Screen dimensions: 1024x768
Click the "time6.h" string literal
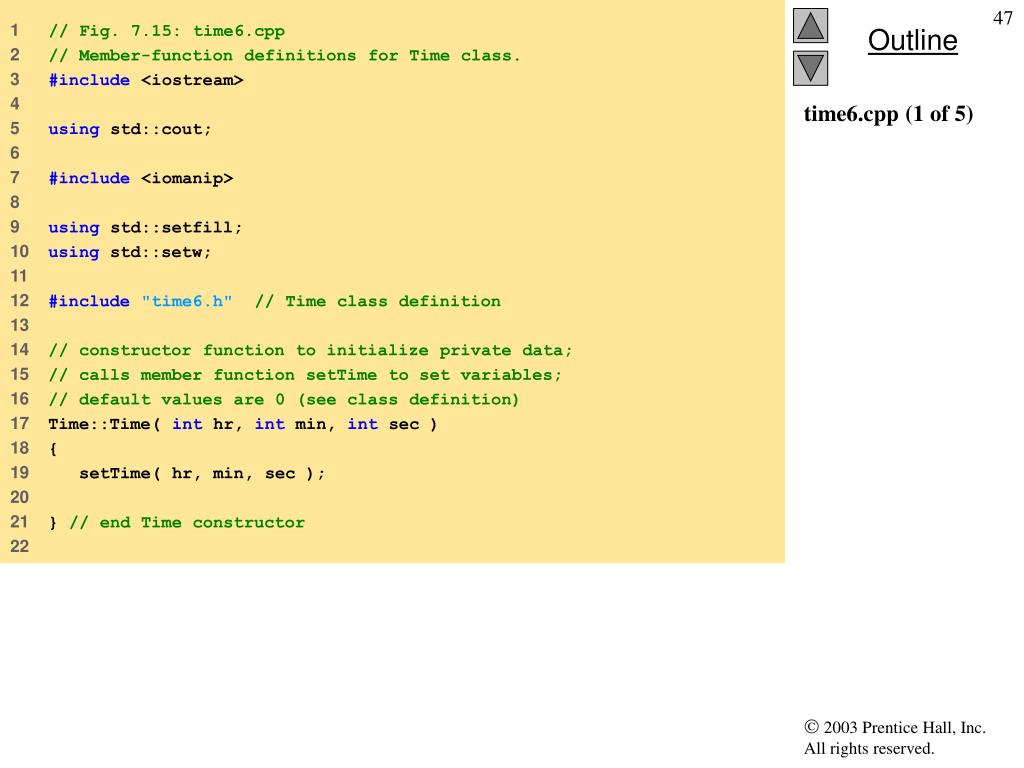187,301
